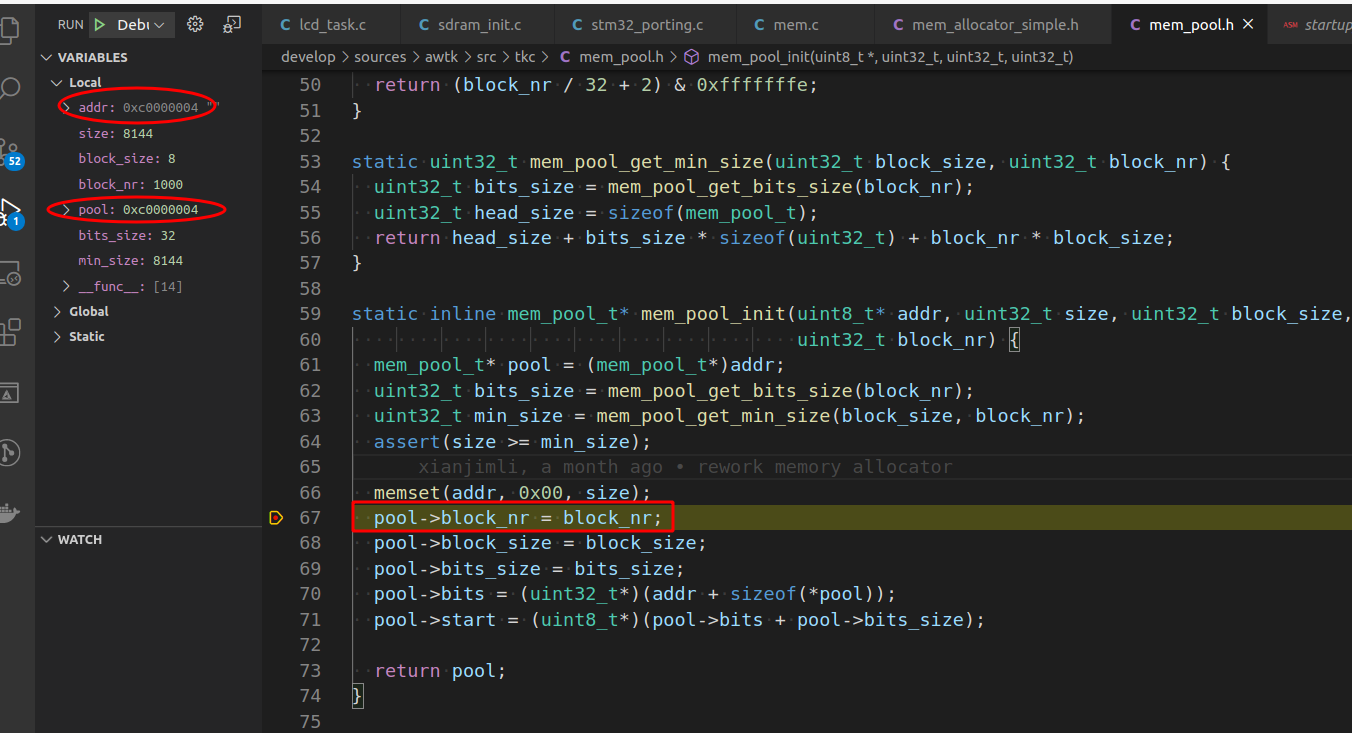Open the Debug configuration dropdown
This screenshot has width=1352, height=733.
(141, 24)
